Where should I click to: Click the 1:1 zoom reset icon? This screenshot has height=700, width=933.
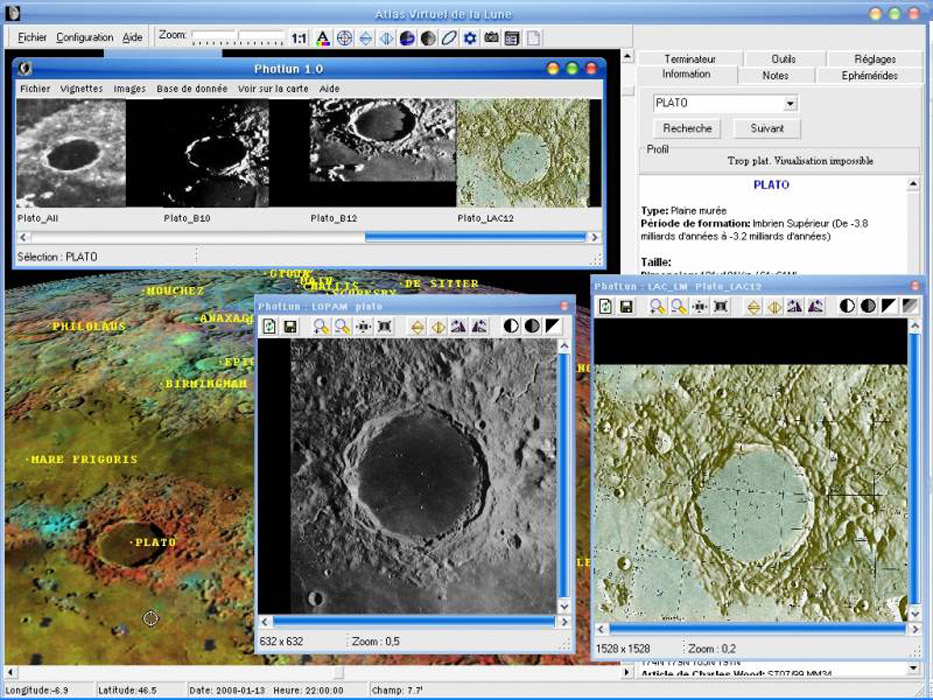tap(299, 38)
